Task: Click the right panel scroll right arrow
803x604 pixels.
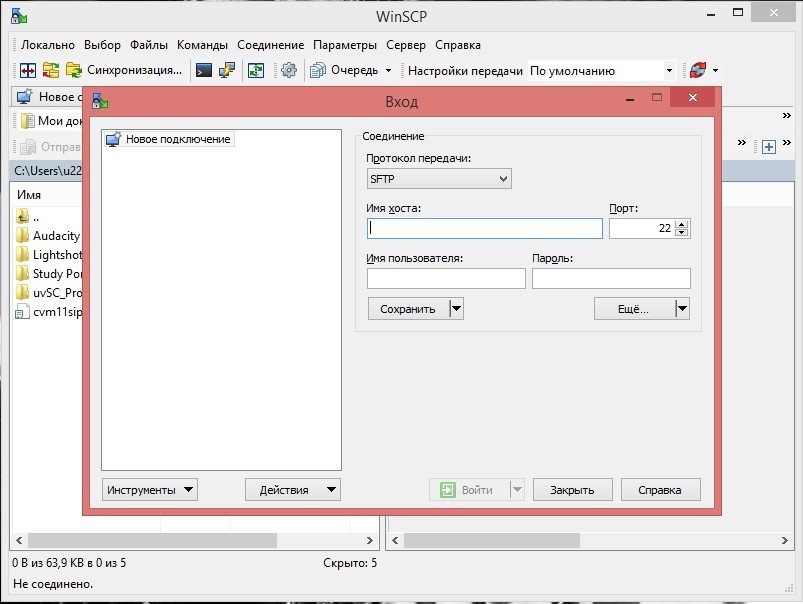Action: [x=785, y=540]
